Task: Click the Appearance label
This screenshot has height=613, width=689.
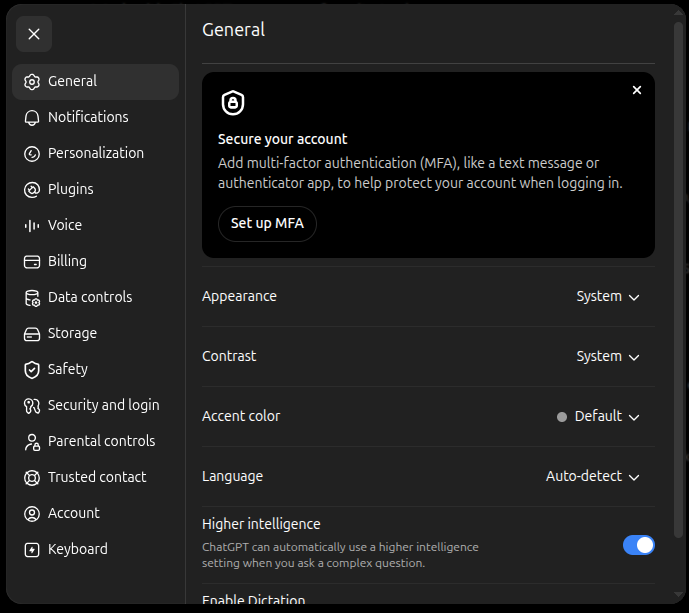Action: (239, 297)
